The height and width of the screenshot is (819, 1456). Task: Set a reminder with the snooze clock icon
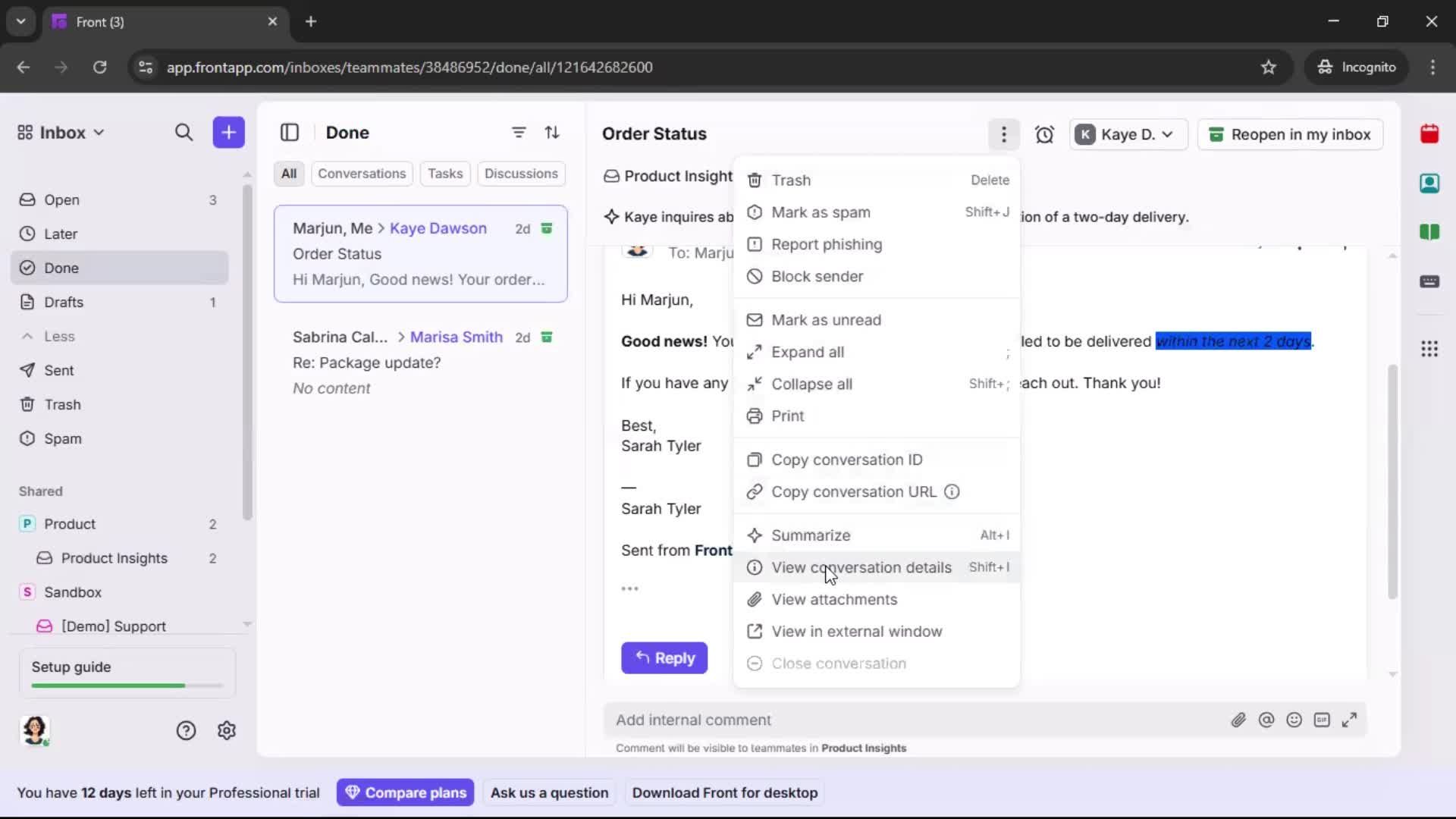[1044, 134]
